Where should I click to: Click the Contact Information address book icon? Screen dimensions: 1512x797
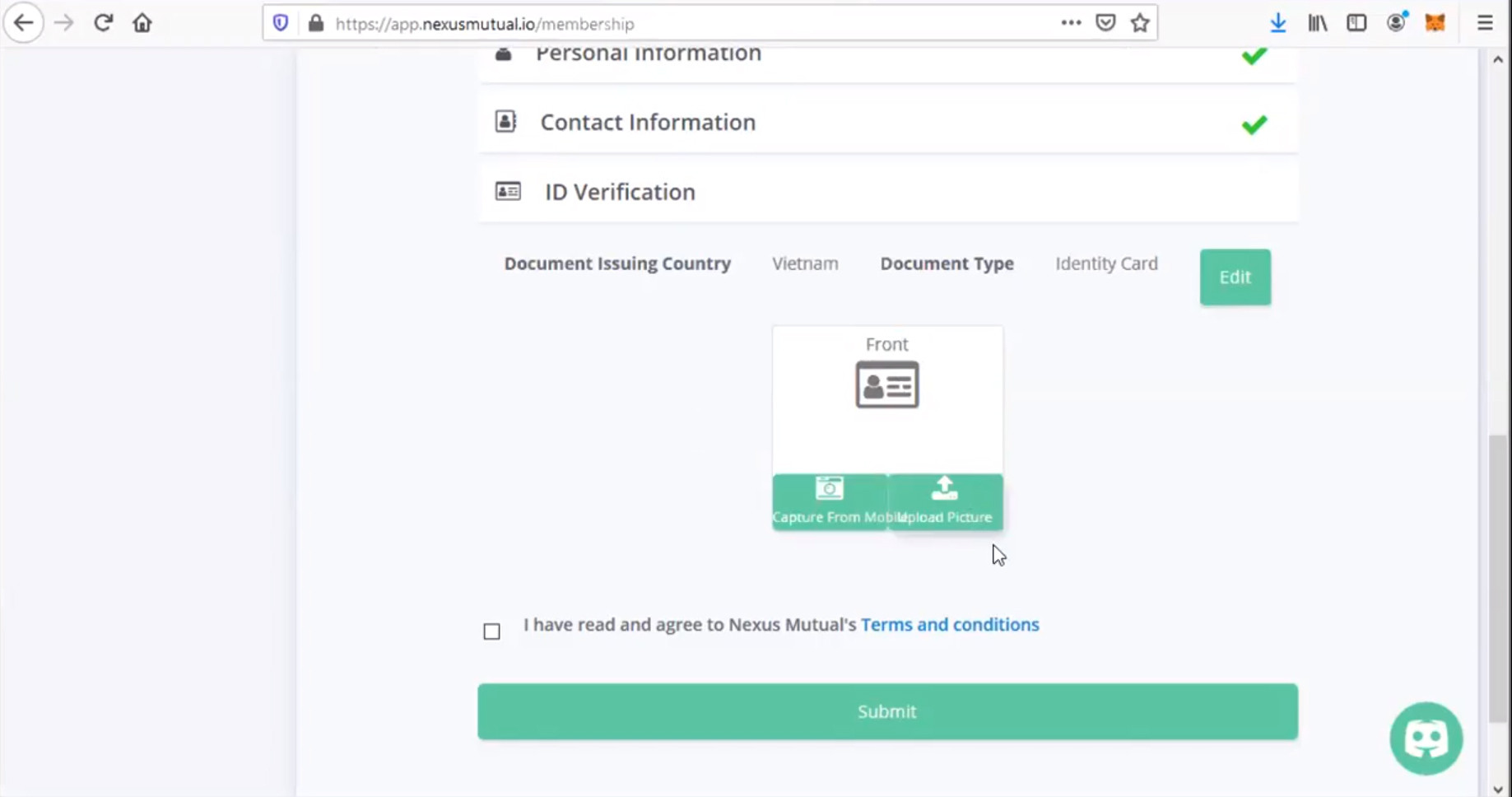pos(505,122)
